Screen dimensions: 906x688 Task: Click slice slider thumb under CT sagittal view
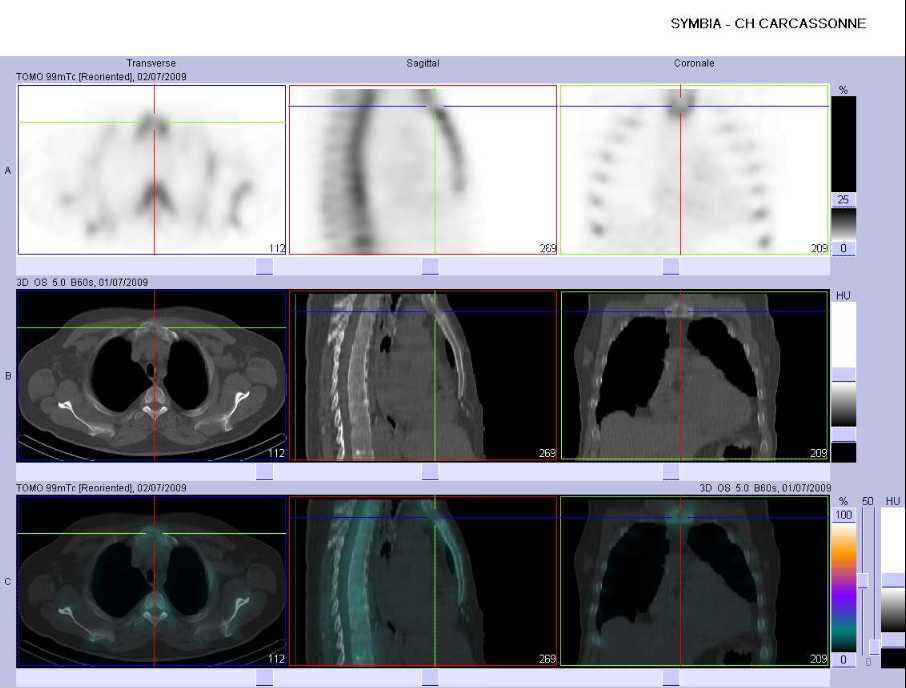[x=430, y=472]
